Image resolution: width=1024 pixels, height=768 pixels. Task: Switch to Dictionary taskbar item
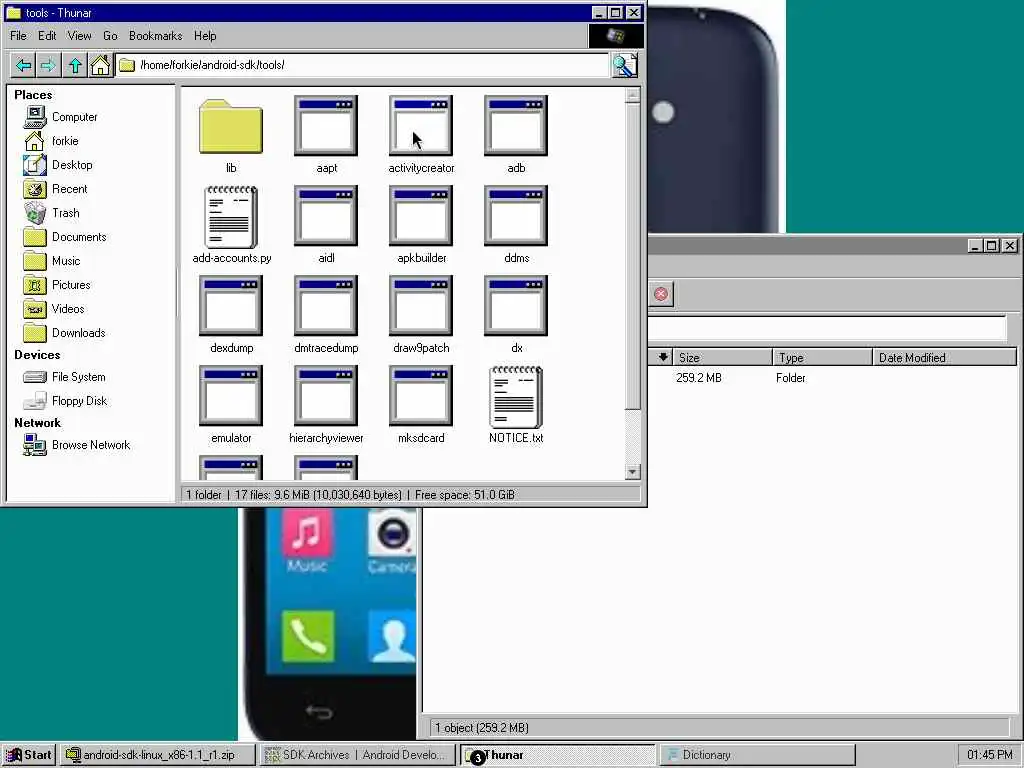click(757, 755)
